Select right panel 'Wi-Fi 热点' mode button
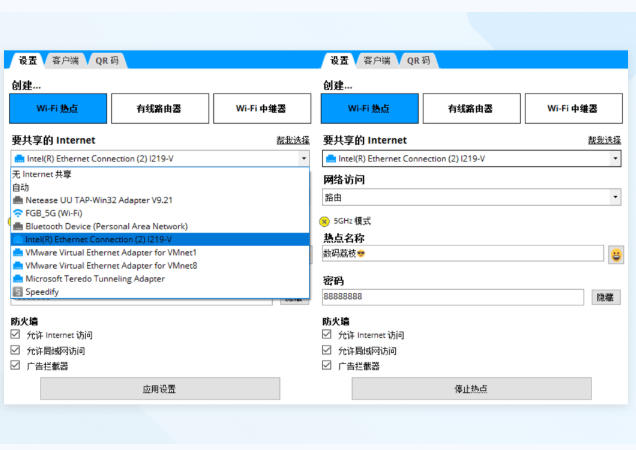Image resolution: width=636 pixels, height=450 pixels. pos(370,108)
